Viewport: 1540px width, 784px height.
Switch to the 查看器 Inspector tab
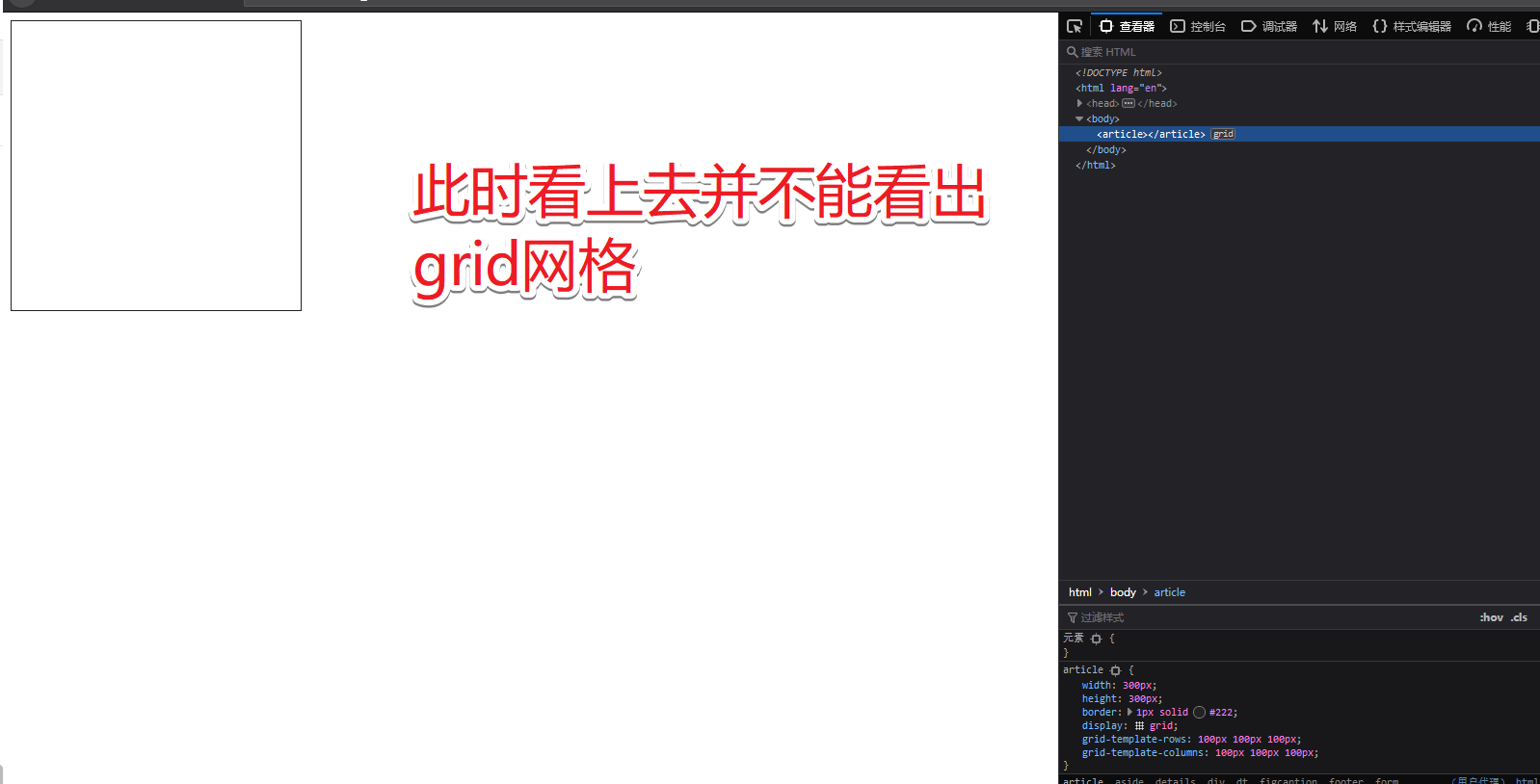point(1127,26)
